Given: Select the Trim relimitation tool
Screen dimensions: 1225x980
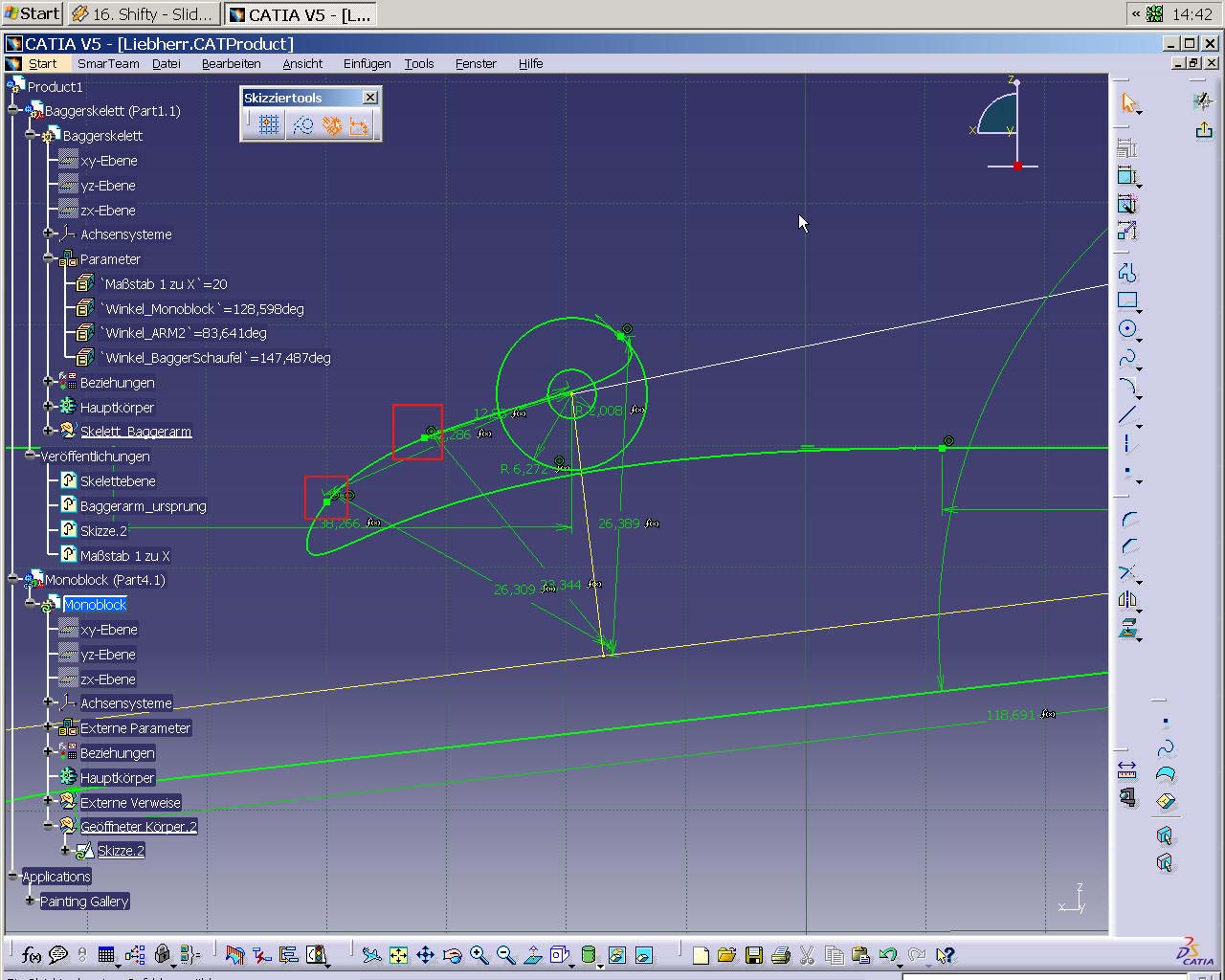Looking at the screenshot, I should 1127,573.
